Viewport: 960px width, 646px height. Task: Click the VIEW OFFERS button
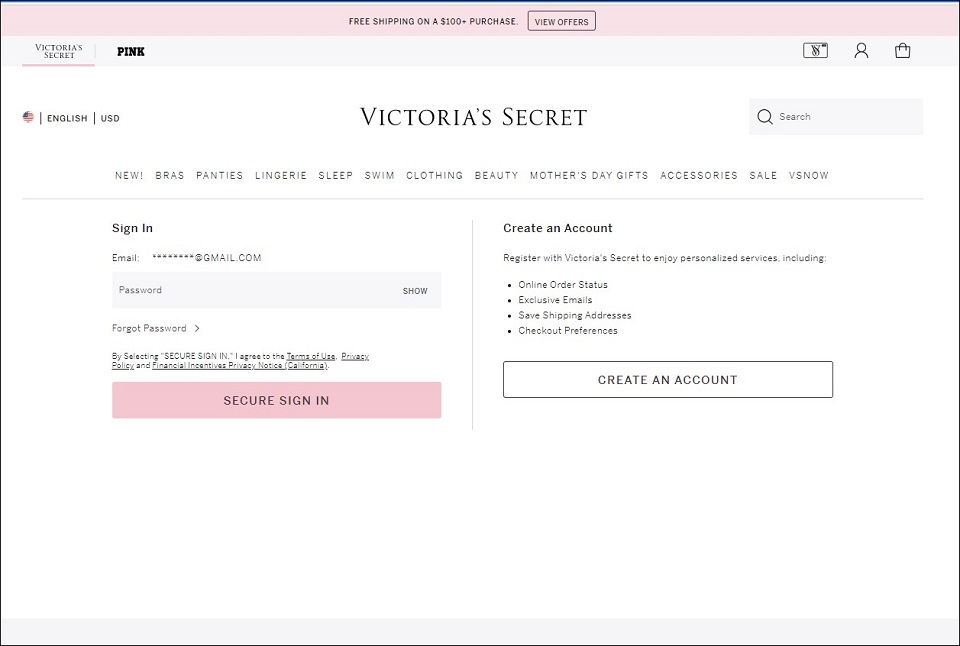click(x=561, y=21)
